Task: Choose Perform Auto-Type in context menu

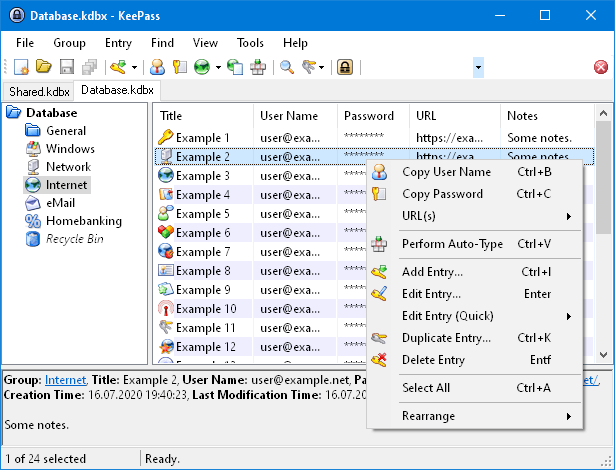Action: point(475,244)
